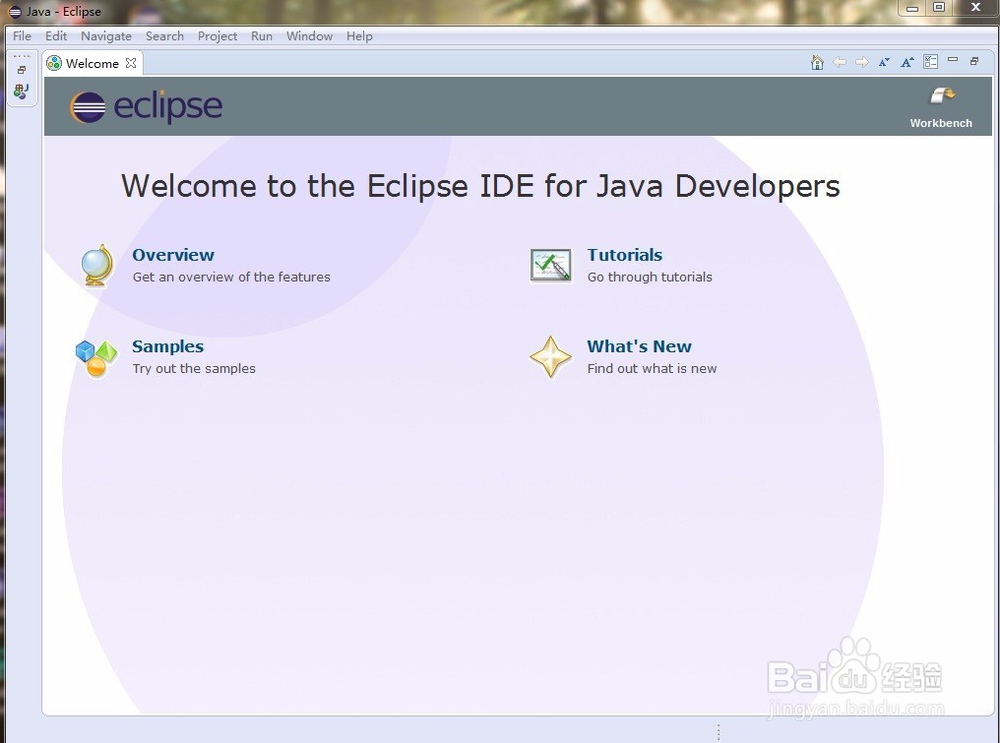Open the Search menu
Viewport: 1000px width, 743px height.
[165, 36]
